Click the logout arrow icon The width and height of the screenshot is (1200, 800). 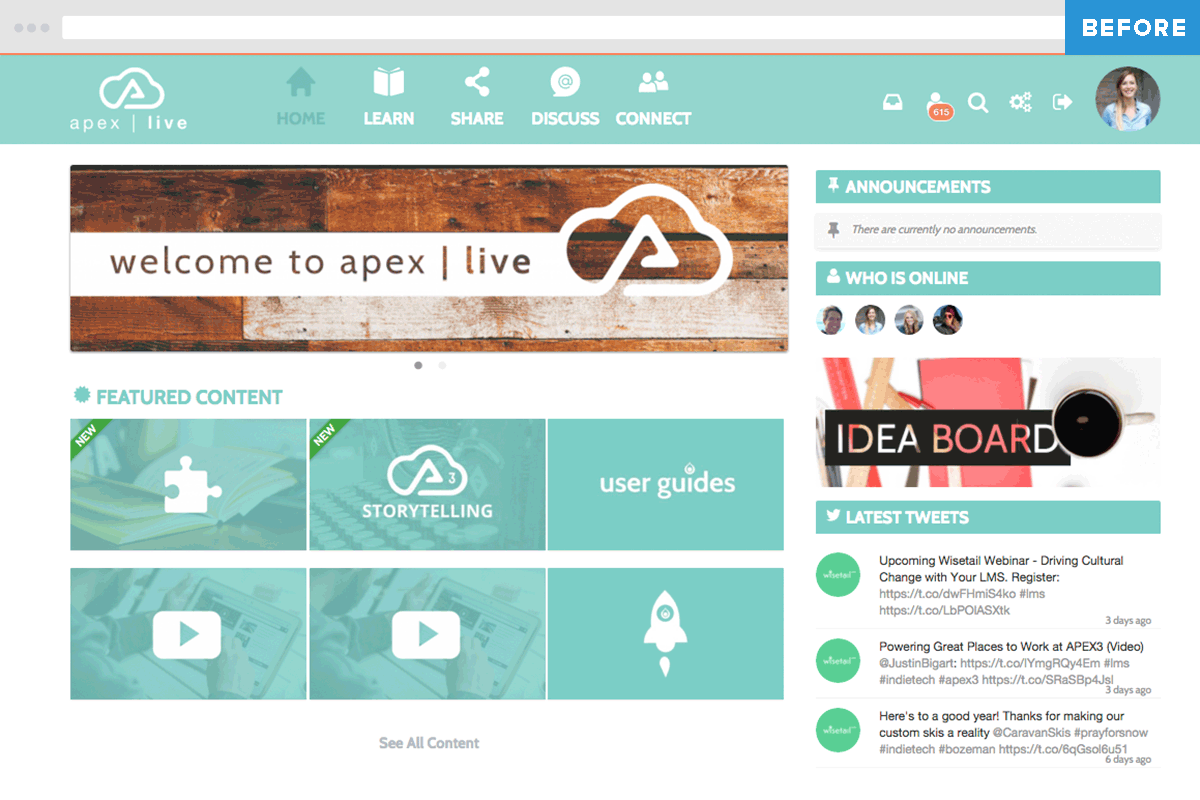pos(1062,102)
